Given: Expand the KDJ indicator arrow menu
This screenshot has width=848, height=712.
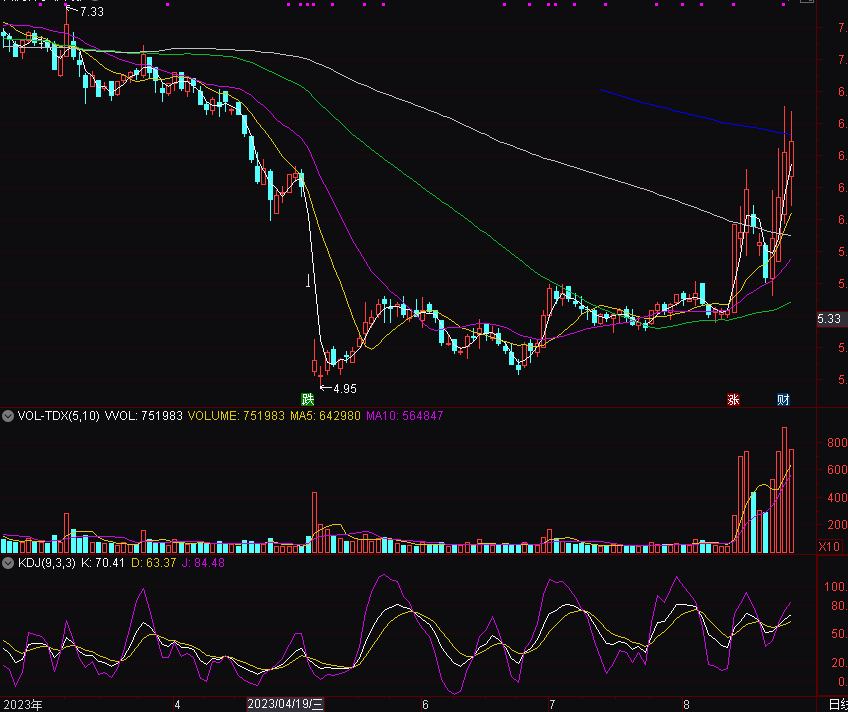Looking at the screenshot, I should click(8, 563).
